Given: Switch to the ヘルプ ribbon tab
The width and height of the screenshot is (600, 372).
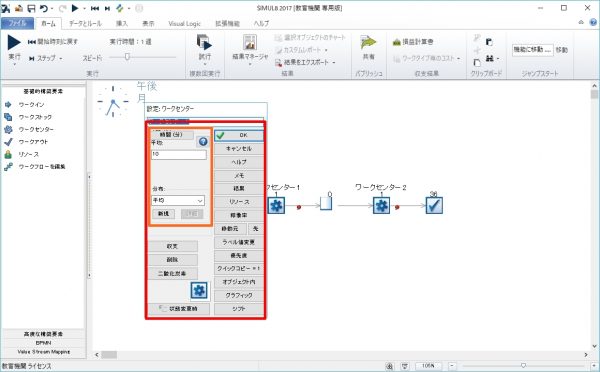Looking at the screenshot, I should (x=261, y=23).
